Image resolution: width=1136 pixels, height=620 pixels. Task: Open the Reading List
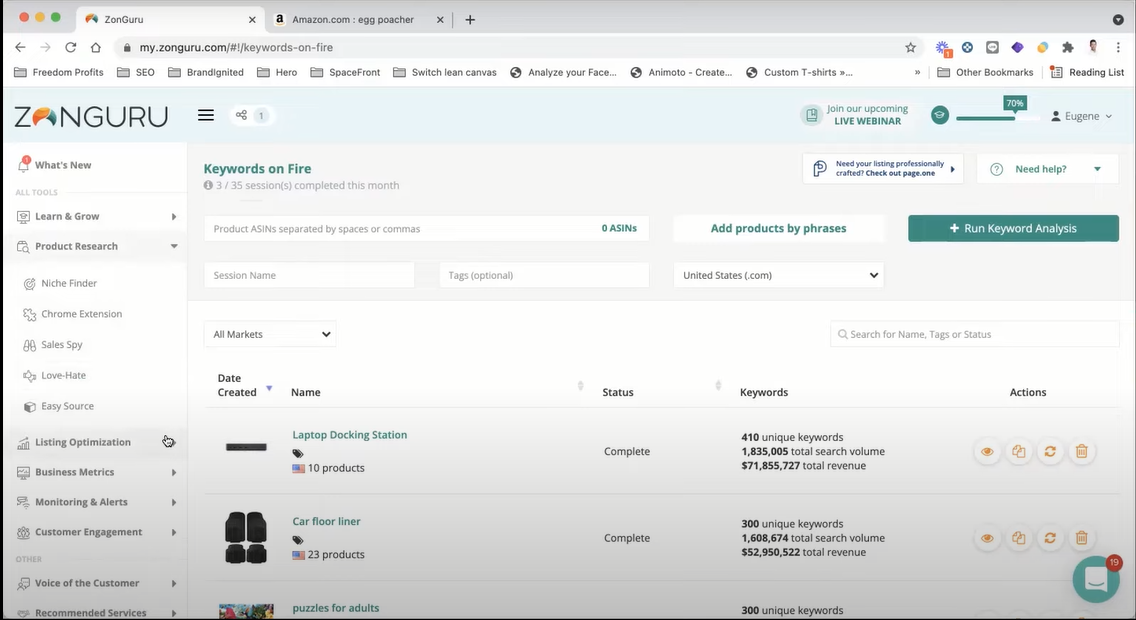1087,72
